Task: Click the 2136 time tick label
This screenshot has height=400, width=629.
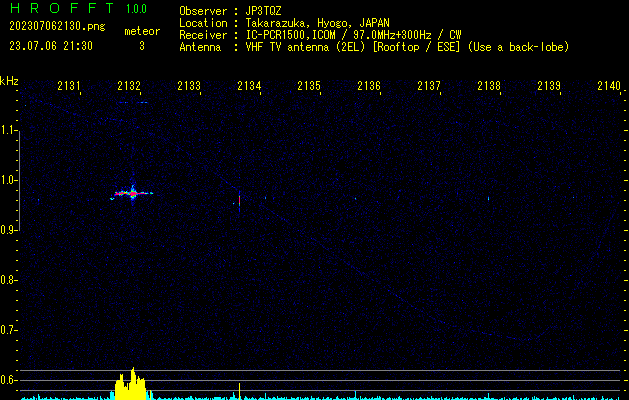Action: point(369,87)
